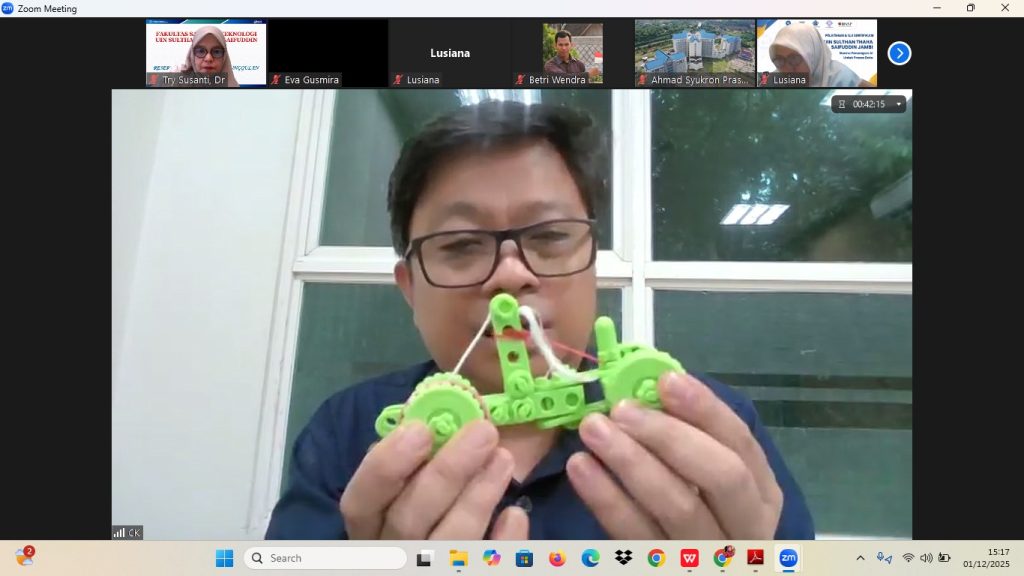Open Microsoft Edge from the taskbar
The height and width of the screenshot is (576, 1024).
[590, 558]
